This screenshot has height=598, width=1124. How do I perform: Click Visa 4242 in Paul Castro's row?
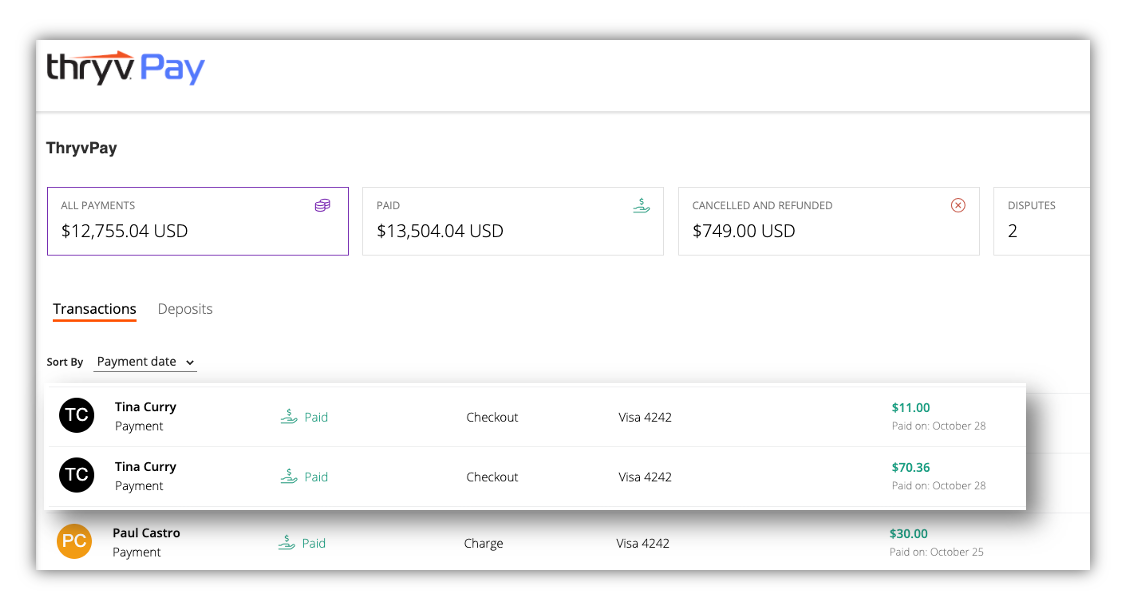click(x=643, y=544)
